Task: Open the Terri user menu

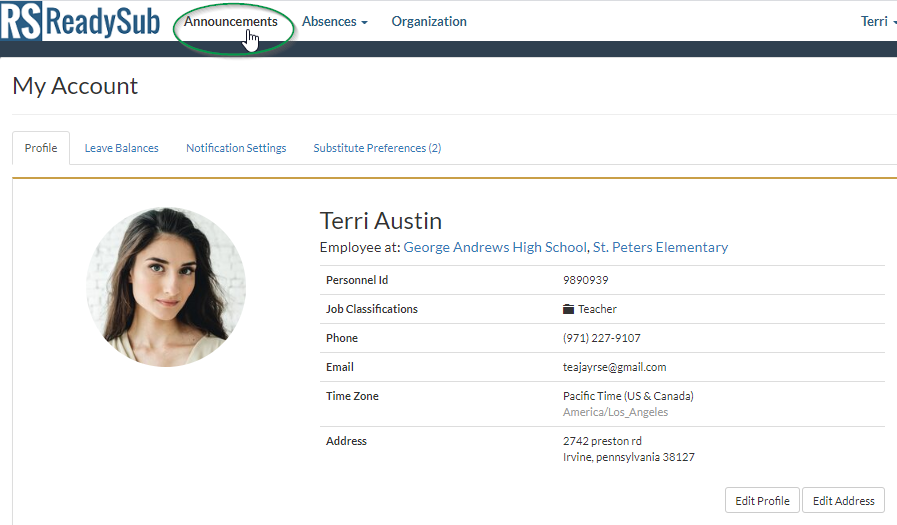Action: [x=878, y=22]
